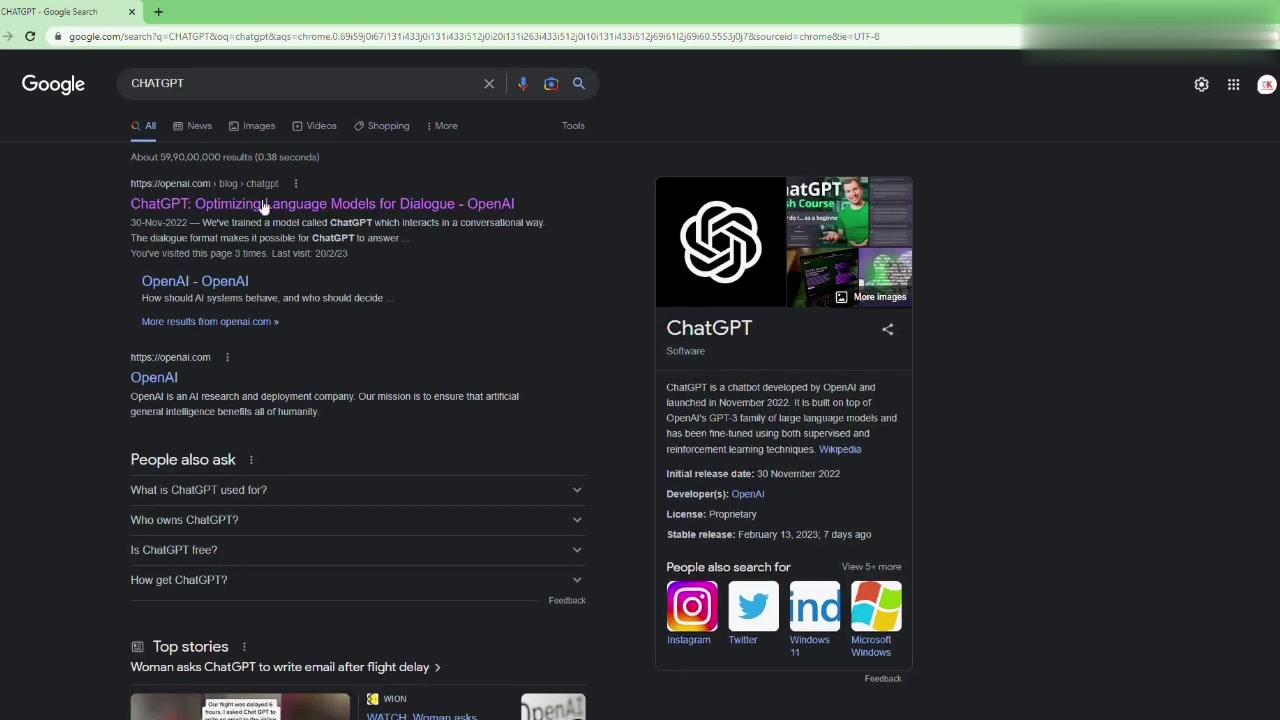Select the All results tab

click(x=144, y=126)
